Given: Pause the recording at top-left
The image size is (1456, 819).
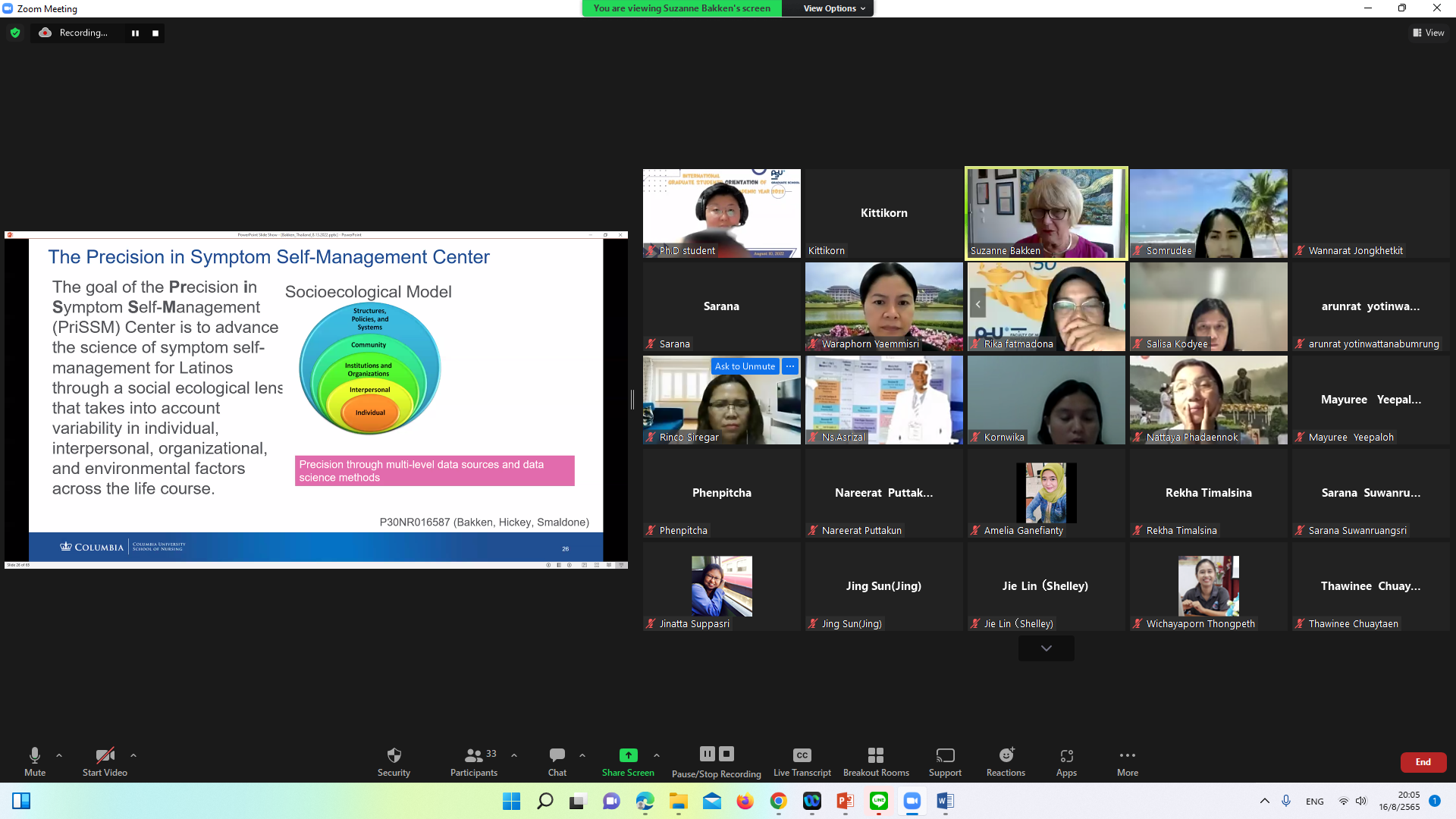Looking at the screenshot, I should 135,33.
